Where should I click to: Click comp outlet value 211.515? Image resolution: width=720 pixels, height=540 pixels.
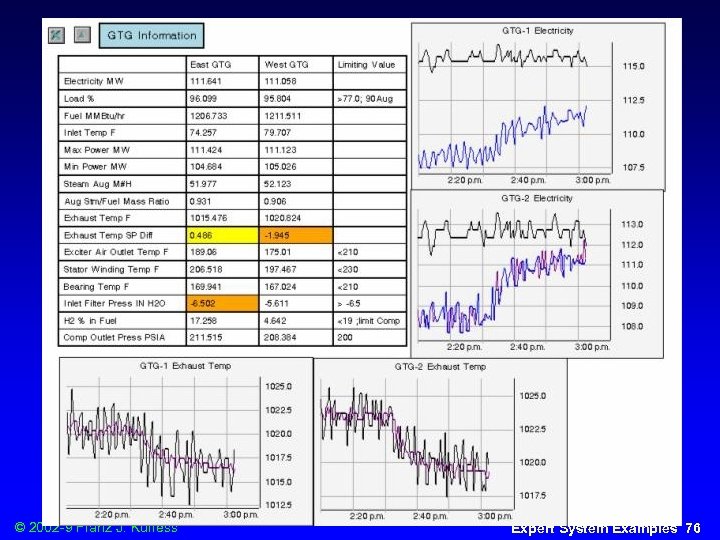pos(206,338)
